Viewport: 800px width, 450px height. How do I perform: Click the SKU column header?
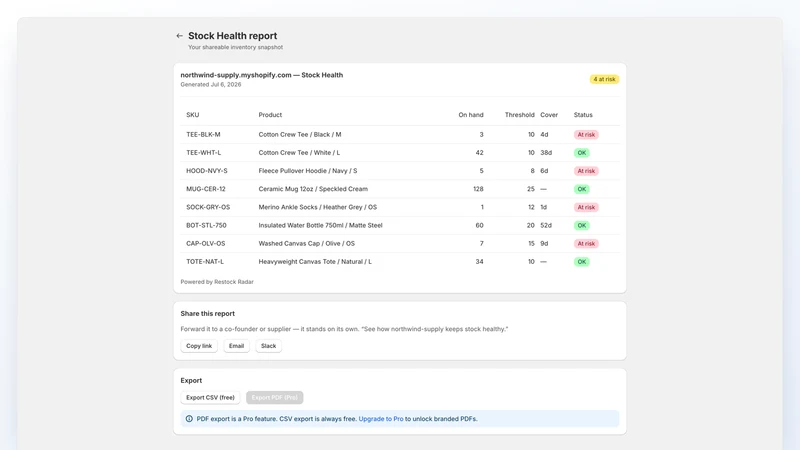point(193,115)
